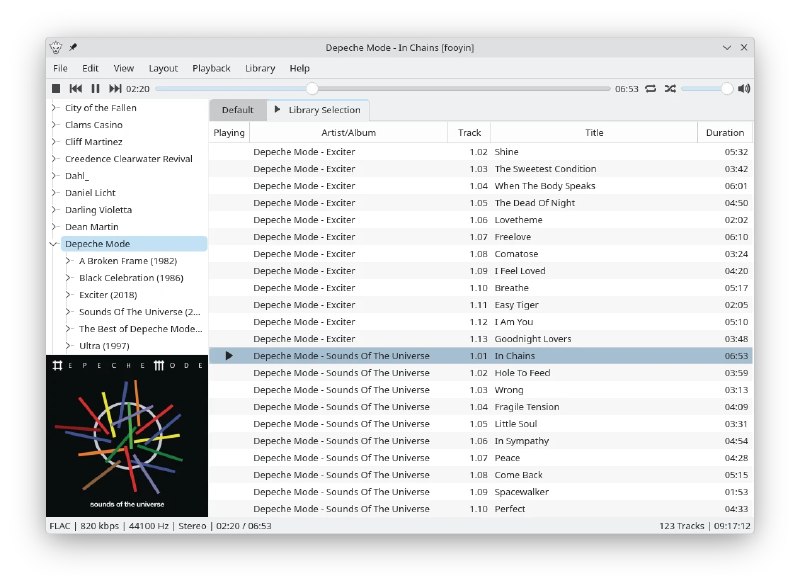This screenshot has width=800, height=588.
Task: Toggle repeat mode icon
Action: 651,89
